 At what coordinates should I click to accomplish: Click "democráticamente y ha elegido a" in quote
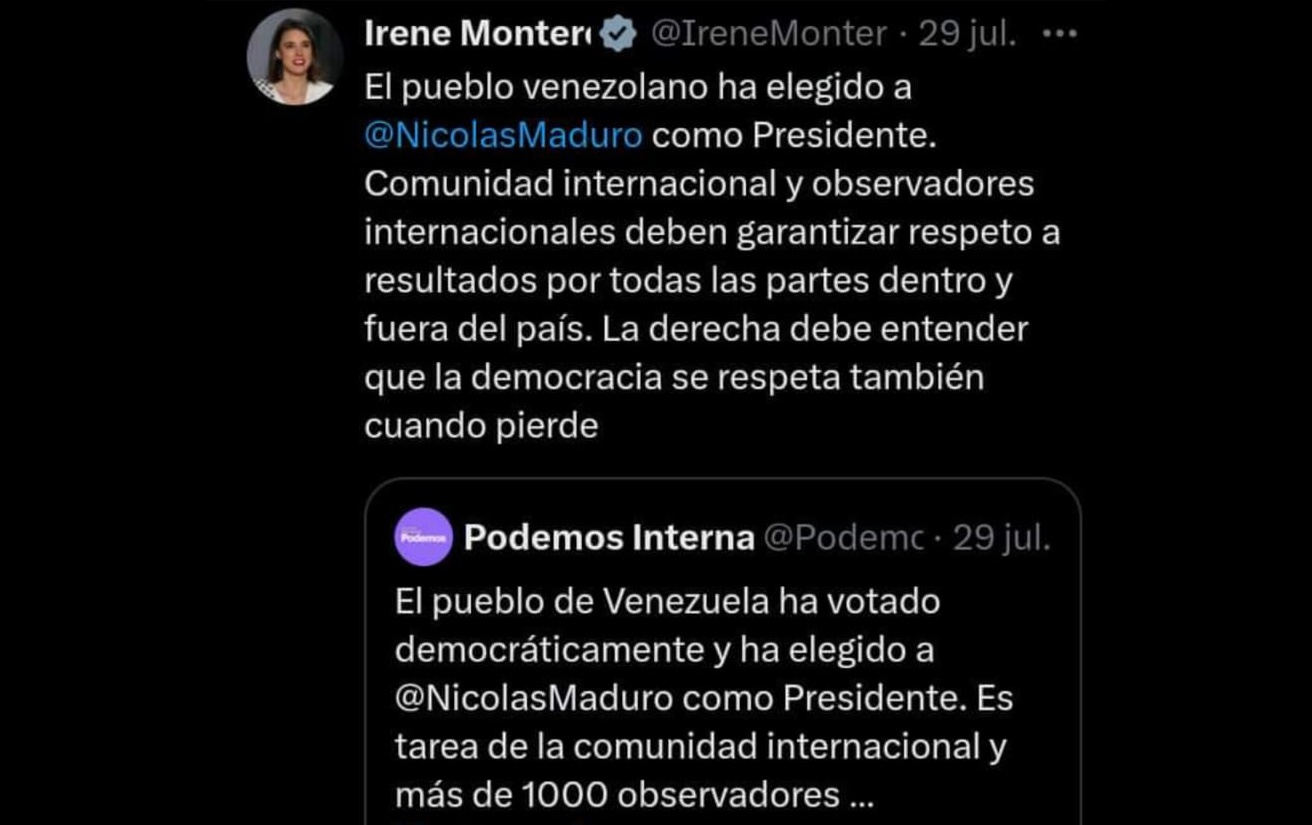pos(664,650)
